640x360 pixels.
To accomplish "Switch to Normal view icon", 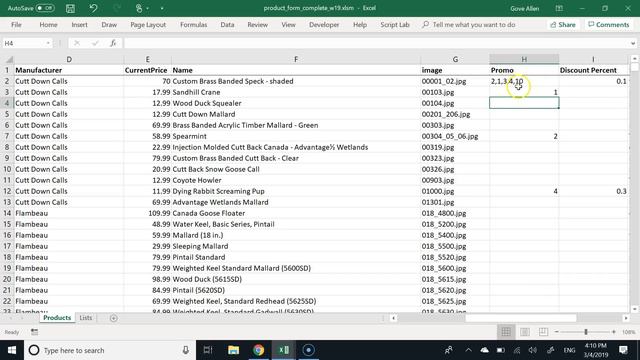I will coord(506,332).
